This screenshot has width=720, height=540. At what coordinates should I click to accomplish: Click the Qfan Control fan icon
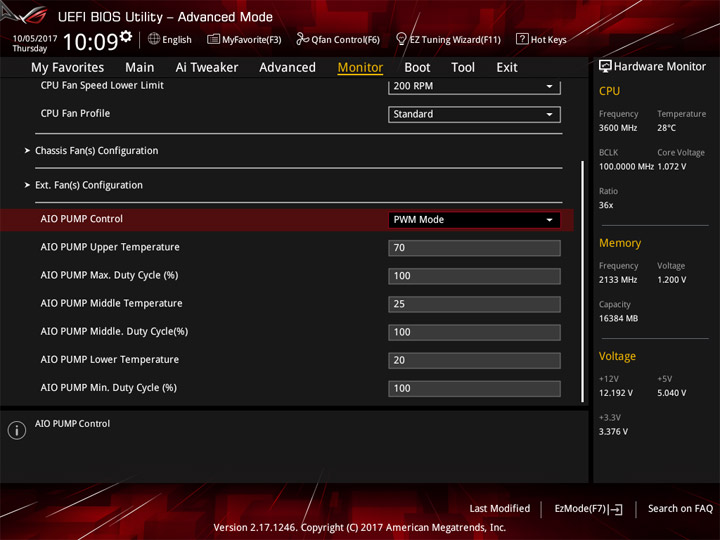pyautogui.click(x=302, y=39)
